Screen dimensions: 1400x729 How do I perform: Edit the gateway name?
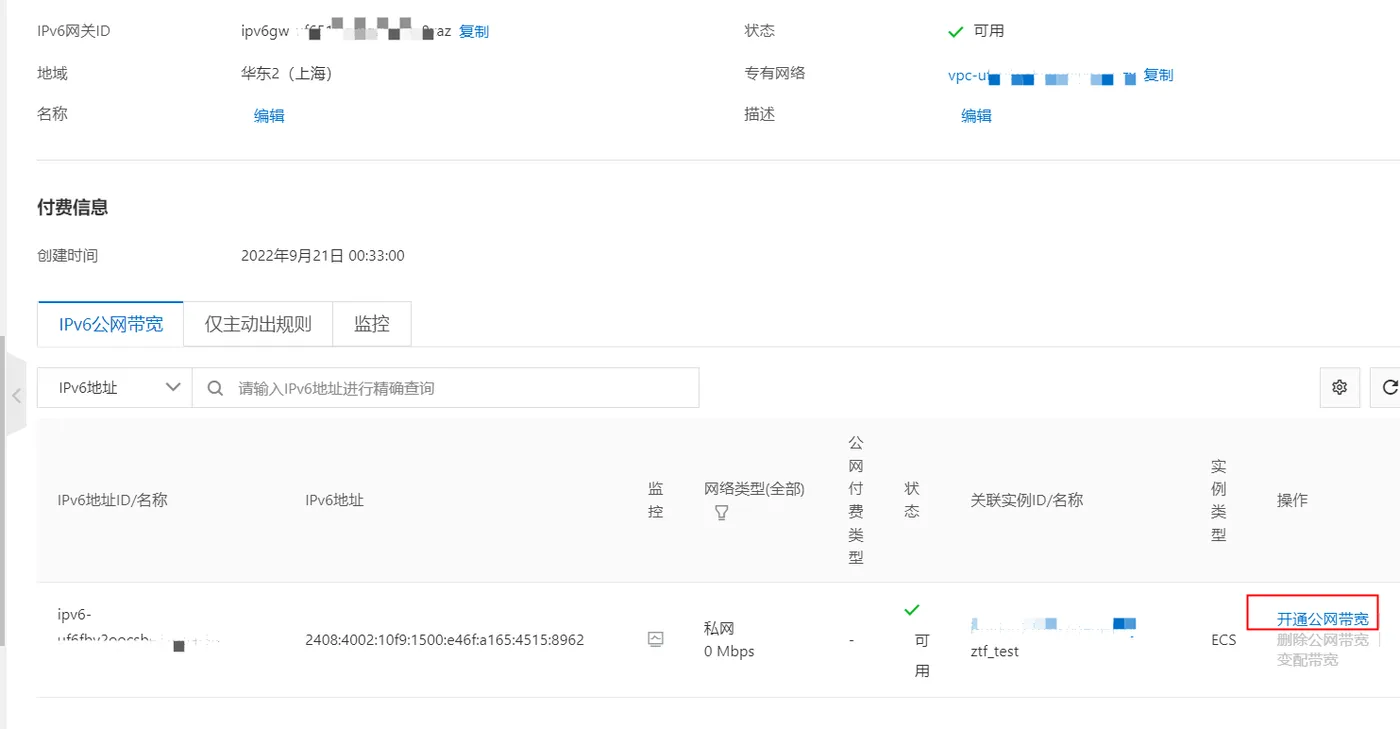(269, 115)
